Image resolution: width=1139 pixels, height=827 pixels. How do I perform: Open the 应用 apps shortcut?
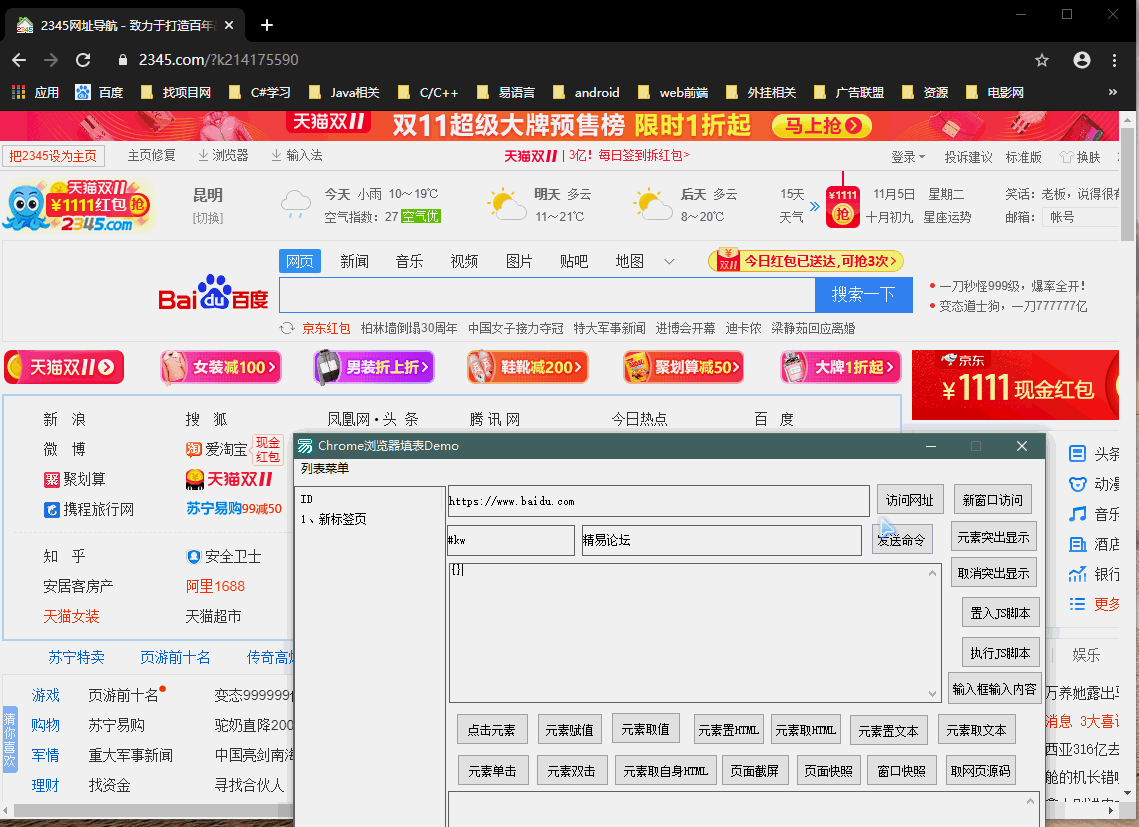point(35,92)
